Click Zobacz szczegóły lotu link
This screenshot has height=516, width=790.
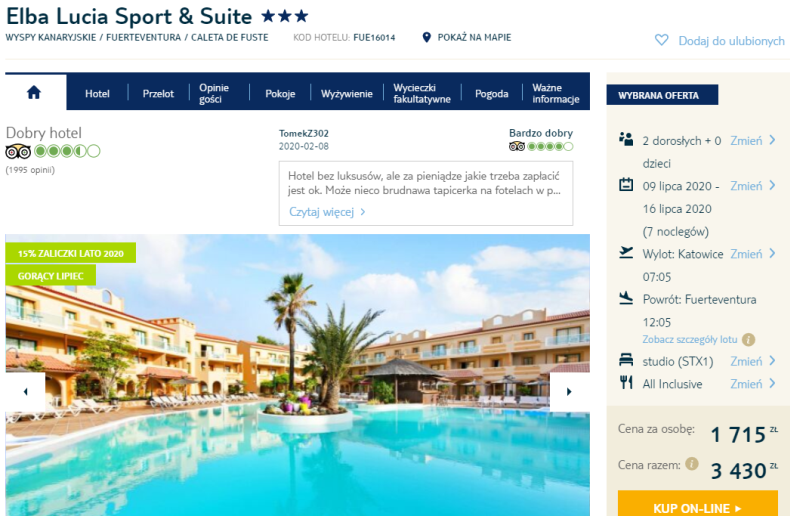point(689,340)
